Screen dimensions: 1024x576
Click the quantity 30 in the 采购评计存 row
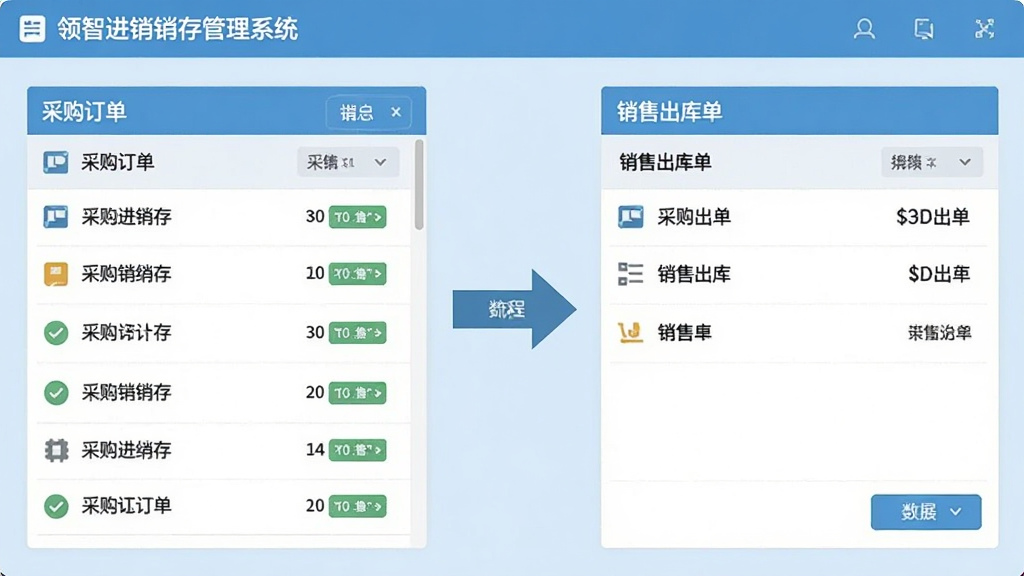[315, 332]
